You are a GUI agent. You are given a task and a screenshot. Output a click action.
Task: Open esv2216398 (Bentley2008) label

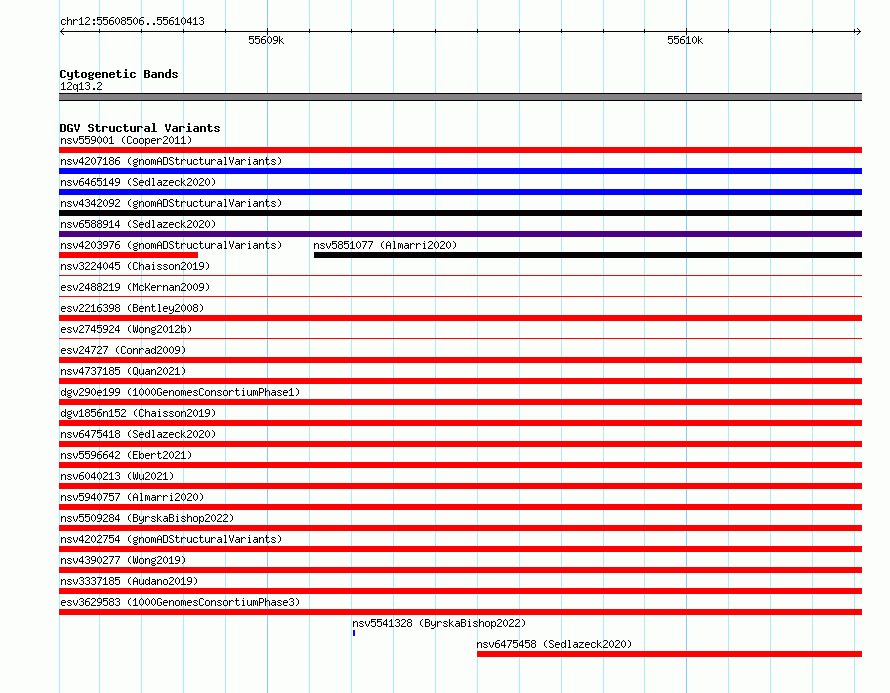(132, 308)
